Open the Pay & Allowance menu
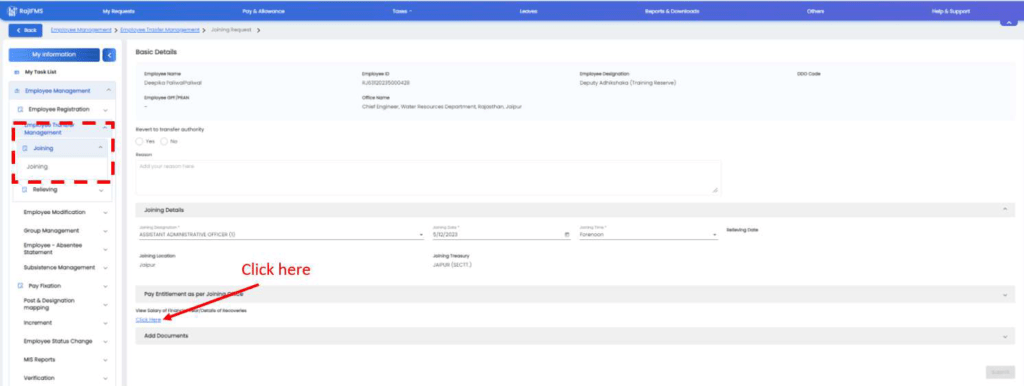1024x386 pixels. (x=263, y=11)
